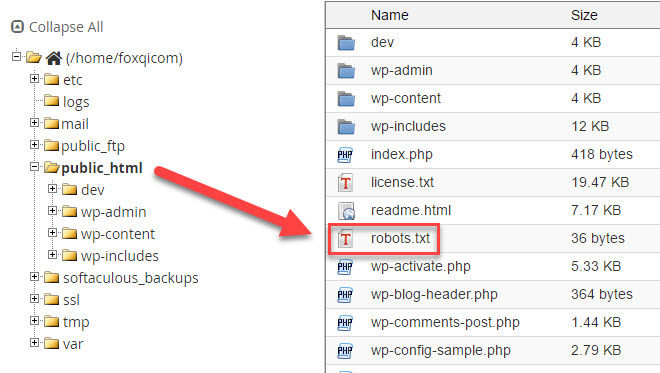Open the (/home/foxqicom) root label
The image size is (660, 373).
coord(124,58)
